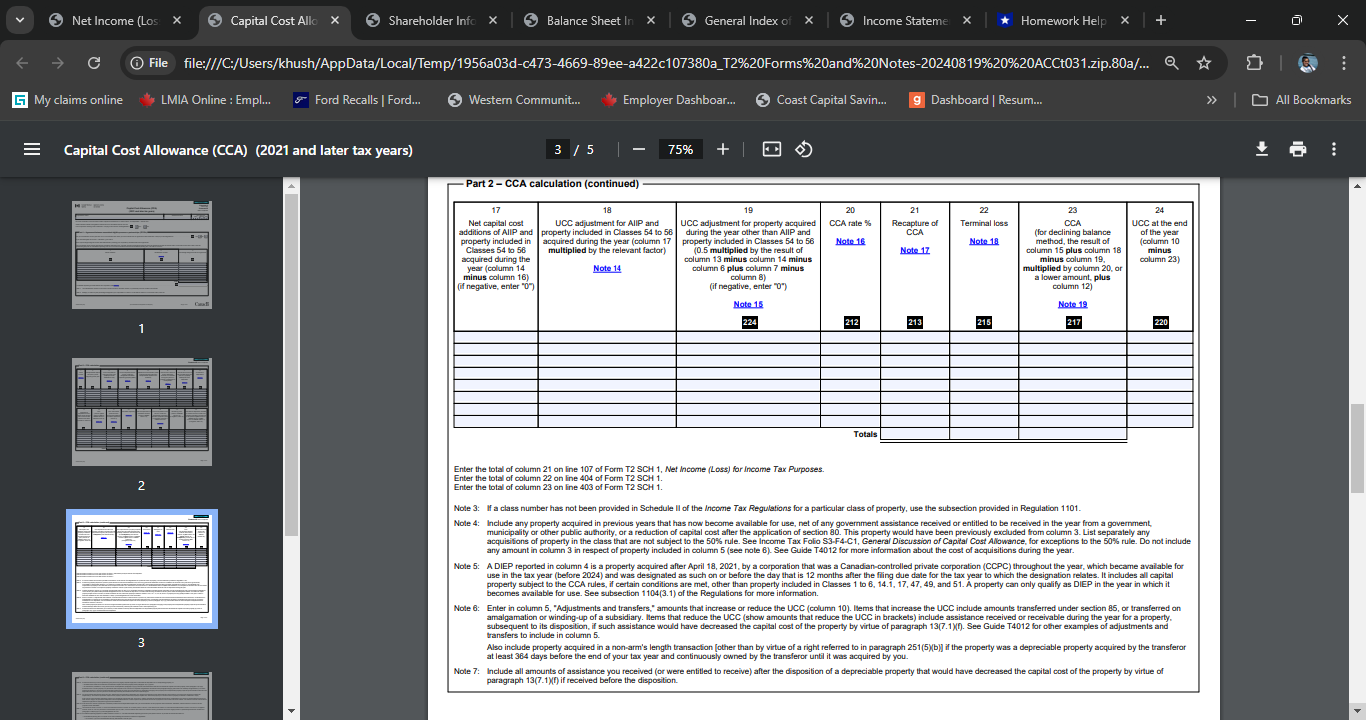The image size is (1366, 720).
Task: Click the first row field under column 17
Action: tap(496, 337)
